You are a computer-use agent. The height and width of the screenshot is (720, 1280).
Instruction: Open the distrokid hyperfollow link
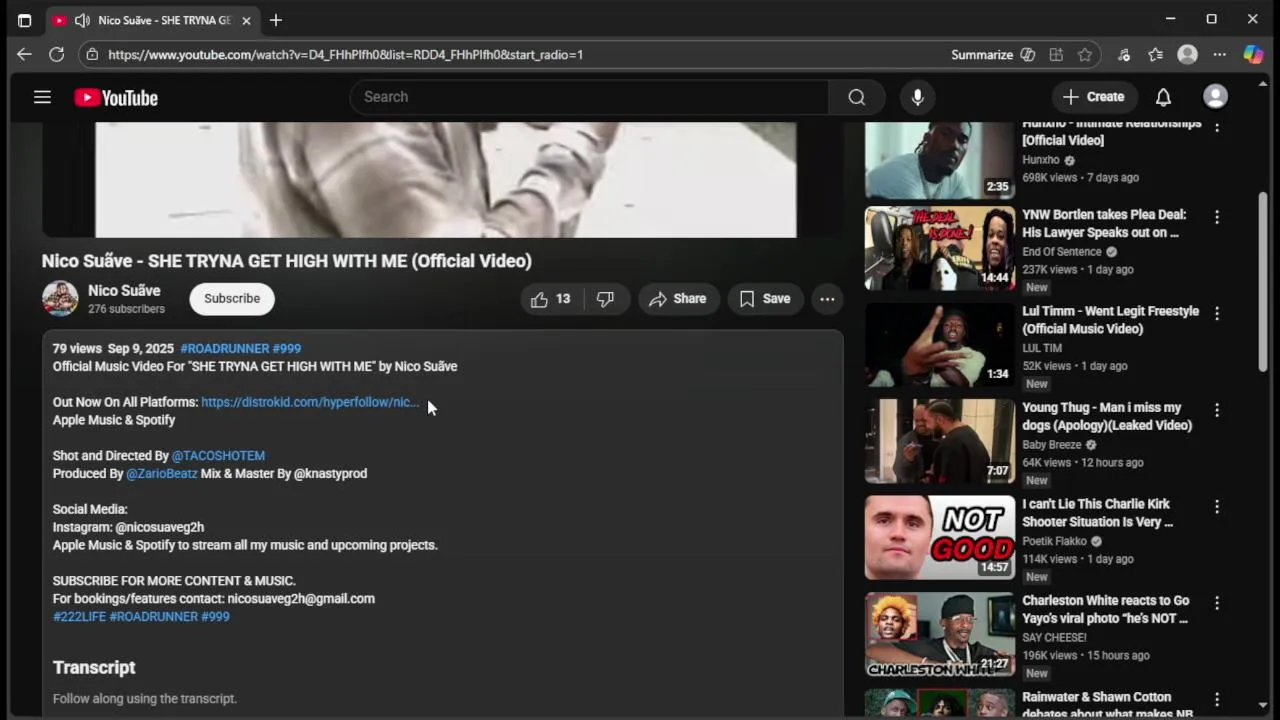click(309, 402)
